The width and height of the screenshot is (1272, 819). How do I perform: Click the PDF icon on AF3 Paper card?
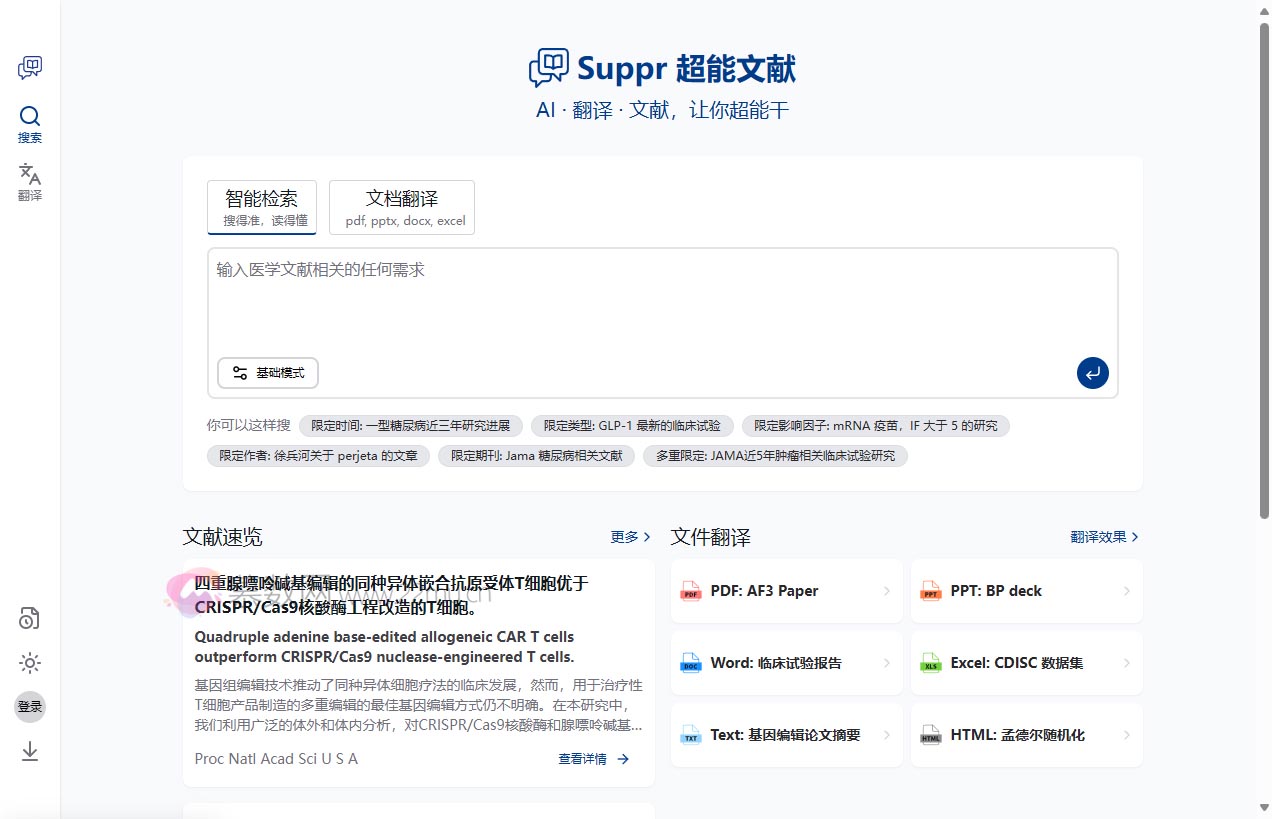tap(690, 591)
